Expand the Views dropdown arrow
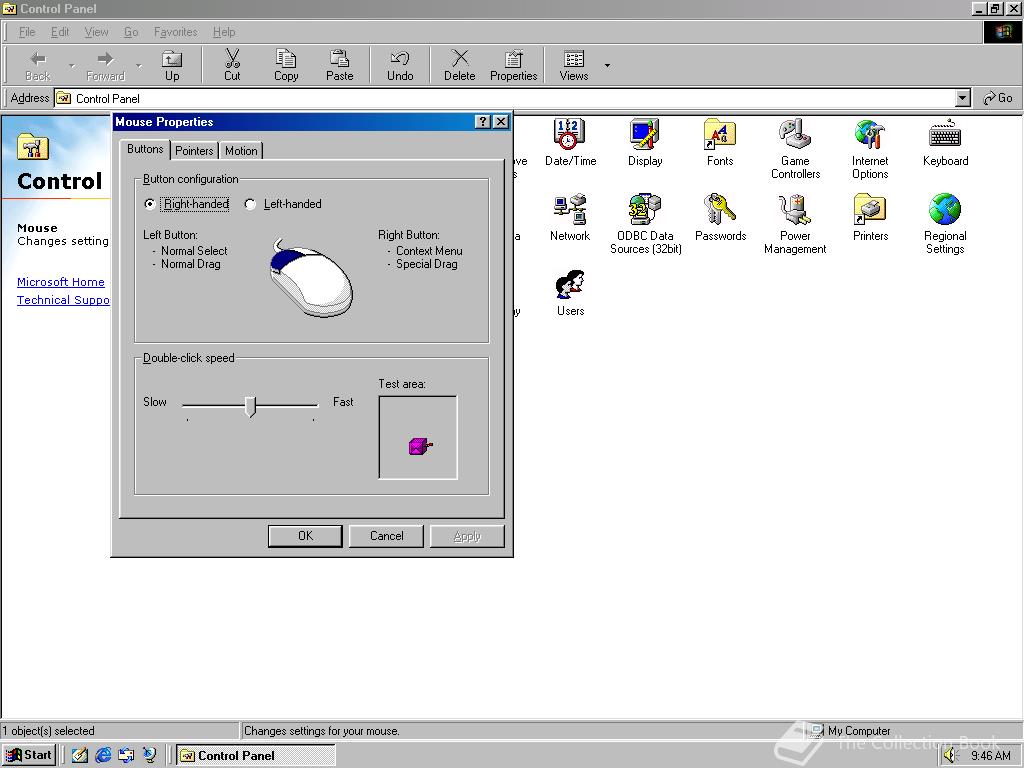The image size is (1024, 768). point(607,65)
